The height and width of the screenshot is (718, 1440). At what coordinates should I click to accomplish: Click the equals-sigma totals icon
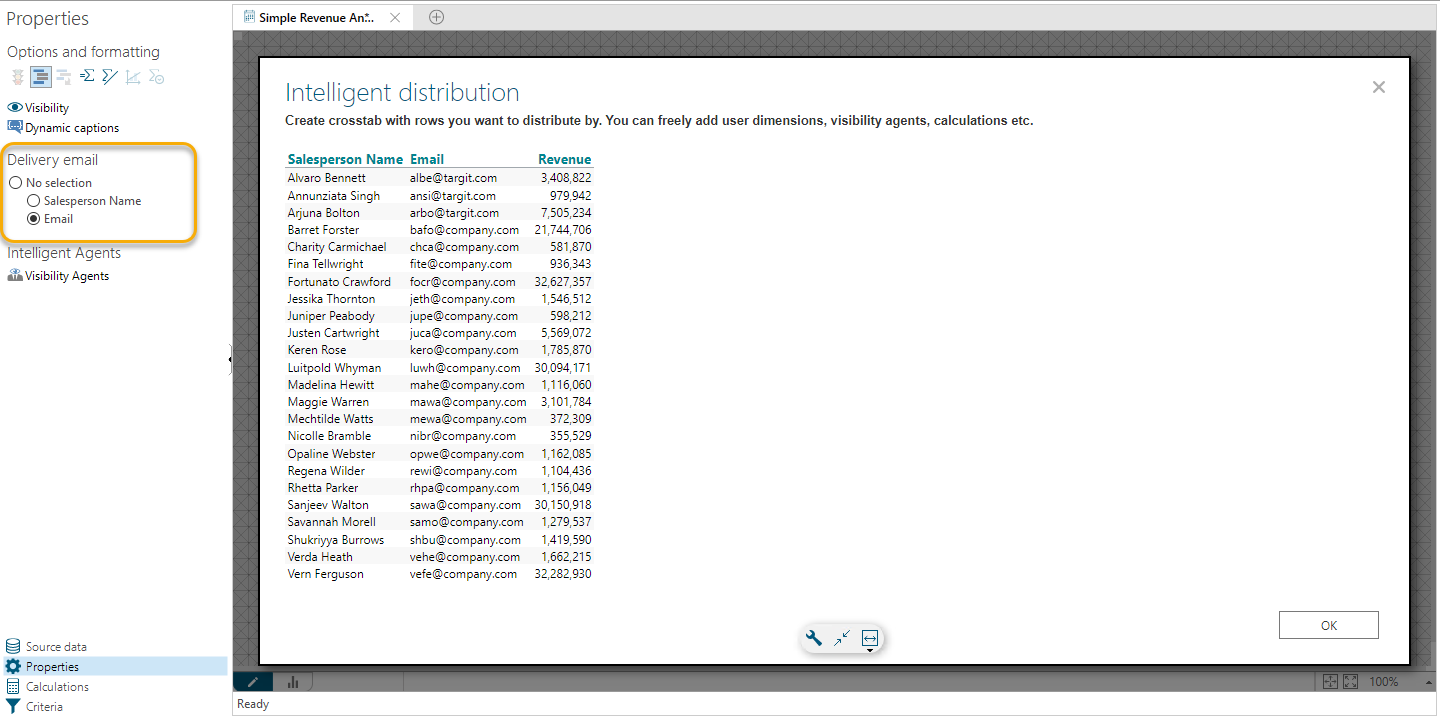pyautogui.click(x=87, y=77)
